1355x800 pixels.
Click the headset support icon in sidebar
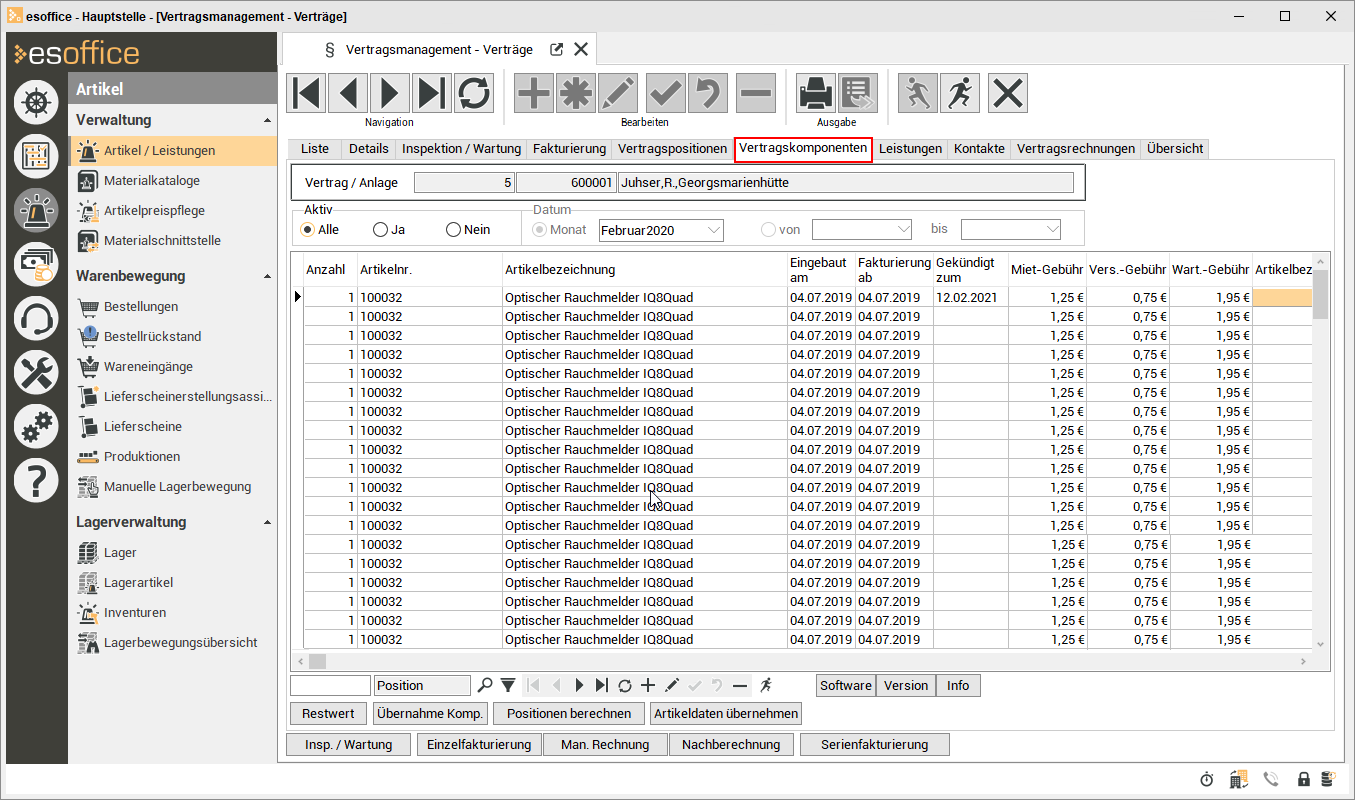(36, 319)
